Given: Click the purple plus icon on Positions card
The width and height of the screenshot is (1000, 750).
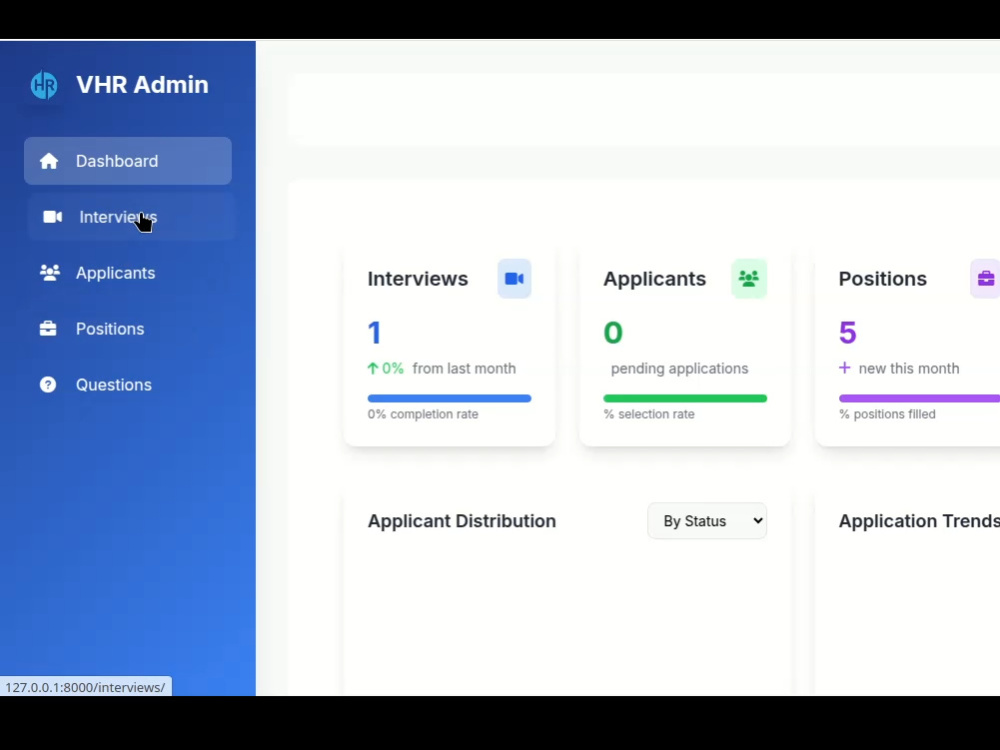Looking at the screenshot, I should 844,368.
